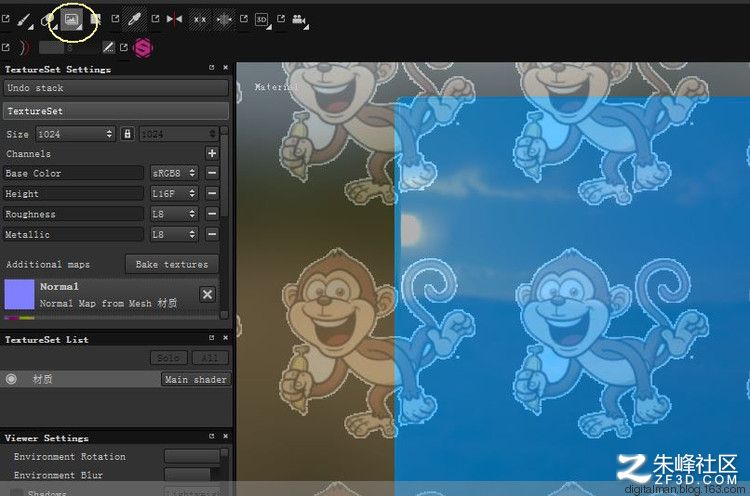Change Metallic format L8 dropdown

coord(174,234)
